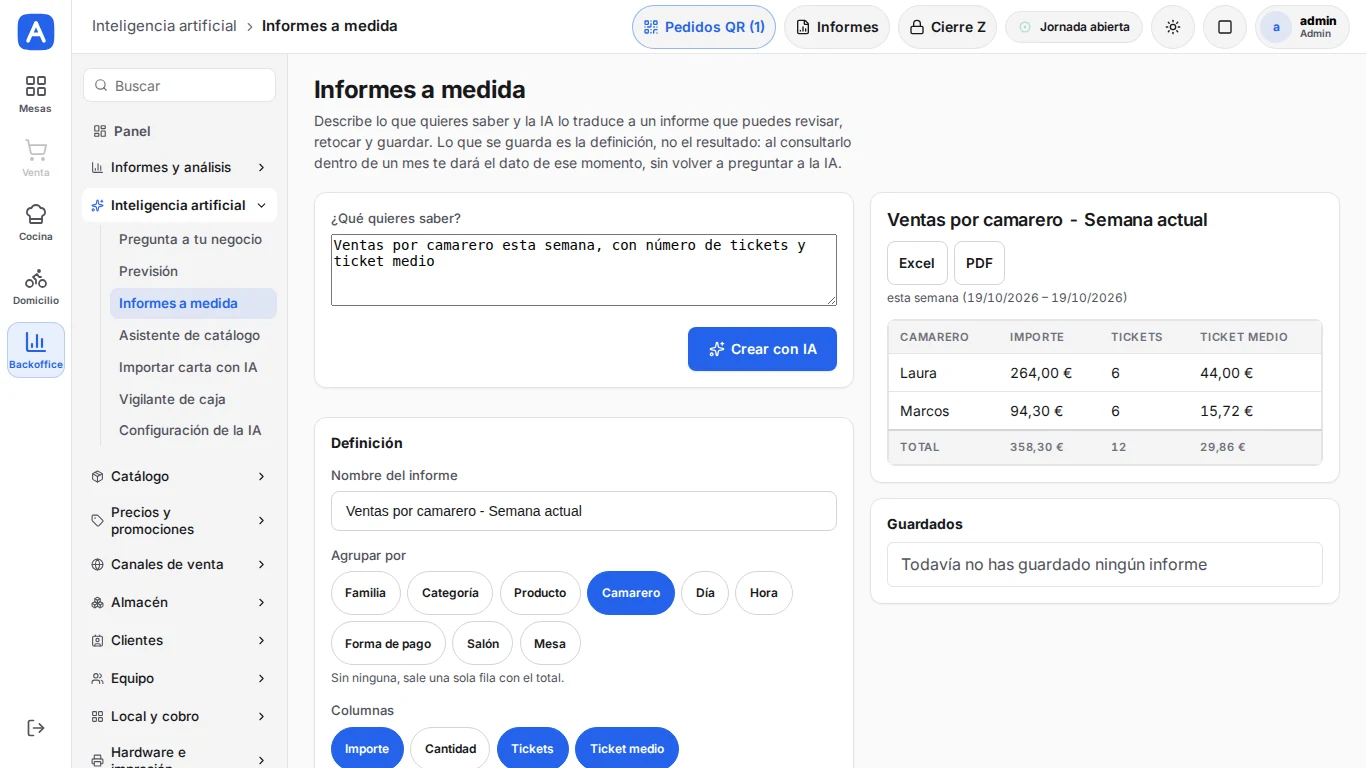Image resolution: width=1366 pixels, height=768 pixels.
Task: Click the logout icon in sidebar
Action: [36, 728]
